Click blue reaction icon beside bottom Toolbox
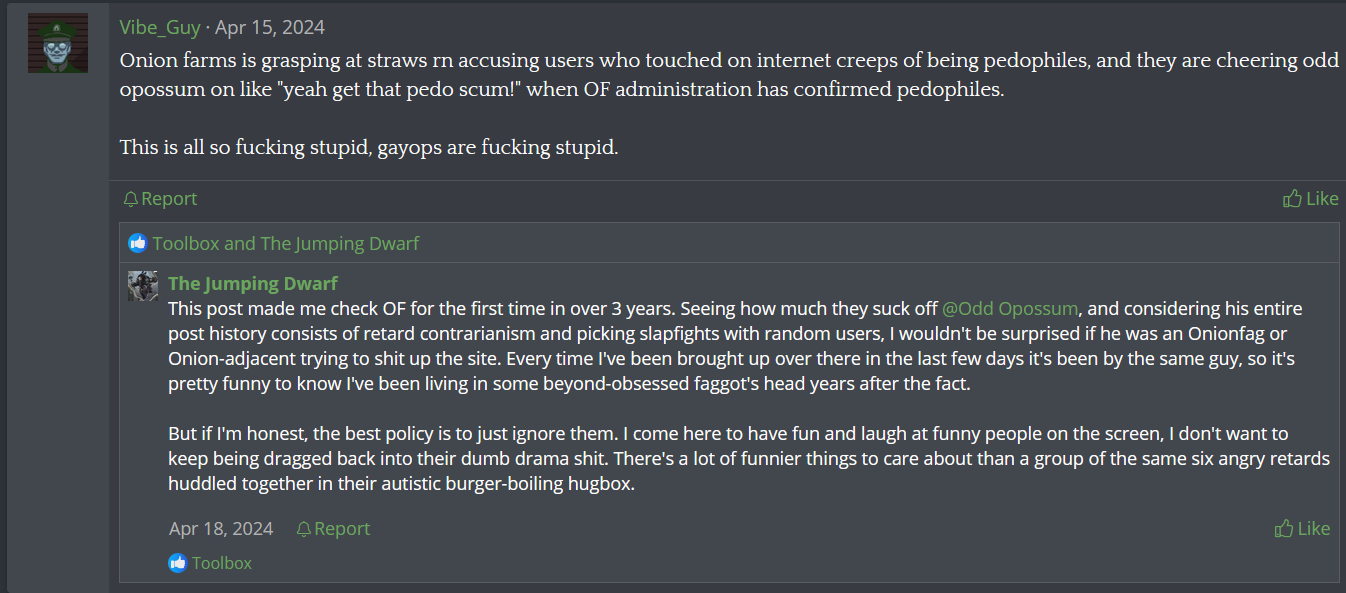 pos(178,563)
